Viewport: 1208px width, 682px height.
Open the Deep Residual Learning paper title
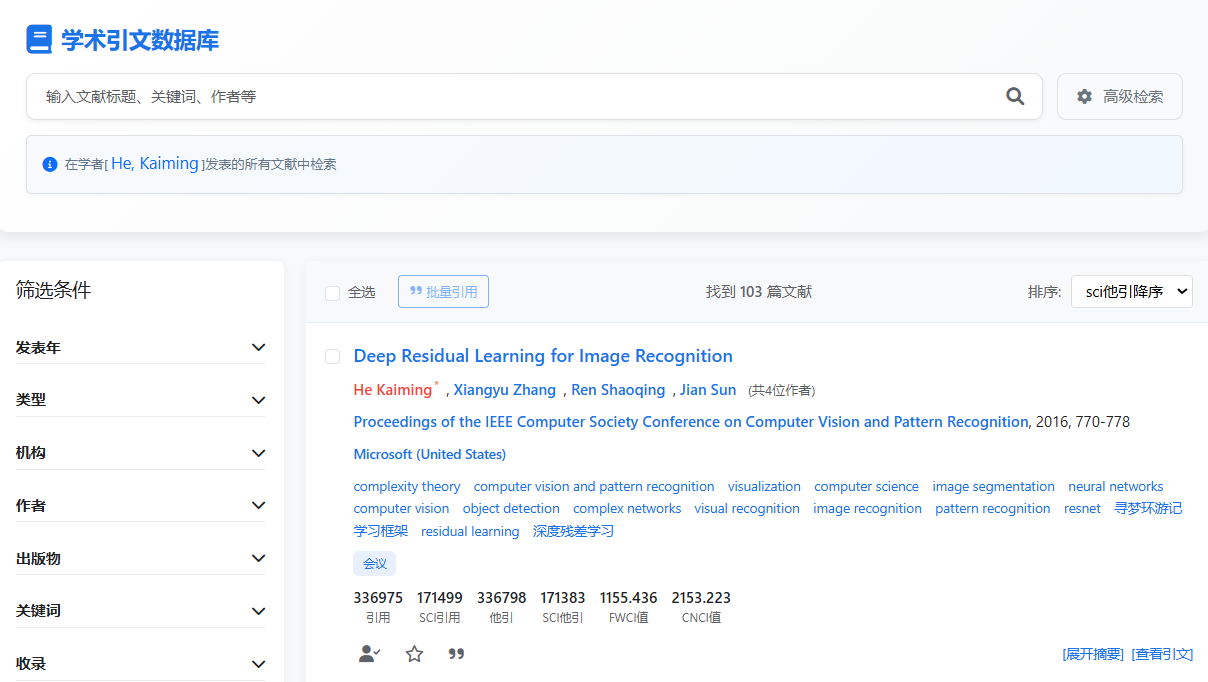click(543, 356)
